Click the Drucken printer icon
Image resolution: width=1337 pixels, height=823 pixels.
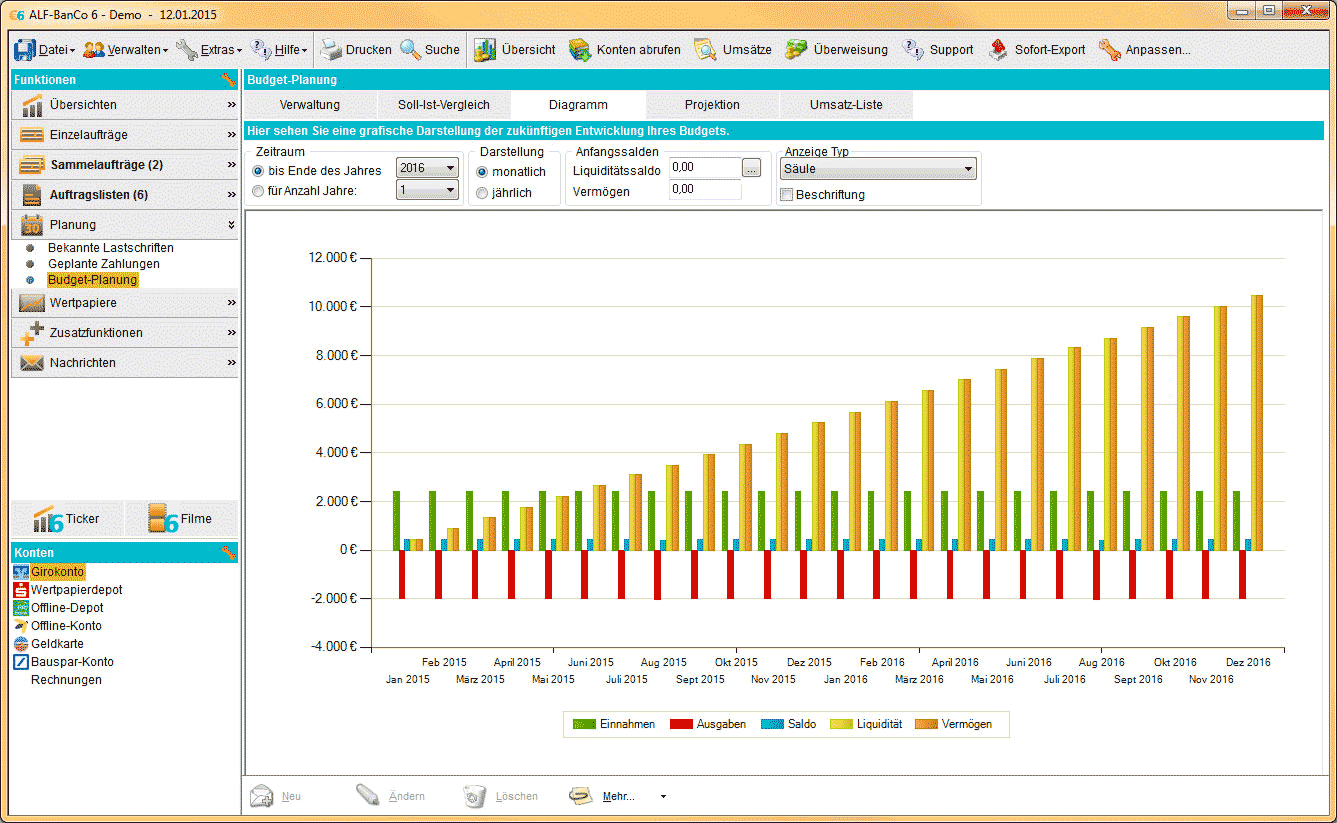[x=331, y=49]
